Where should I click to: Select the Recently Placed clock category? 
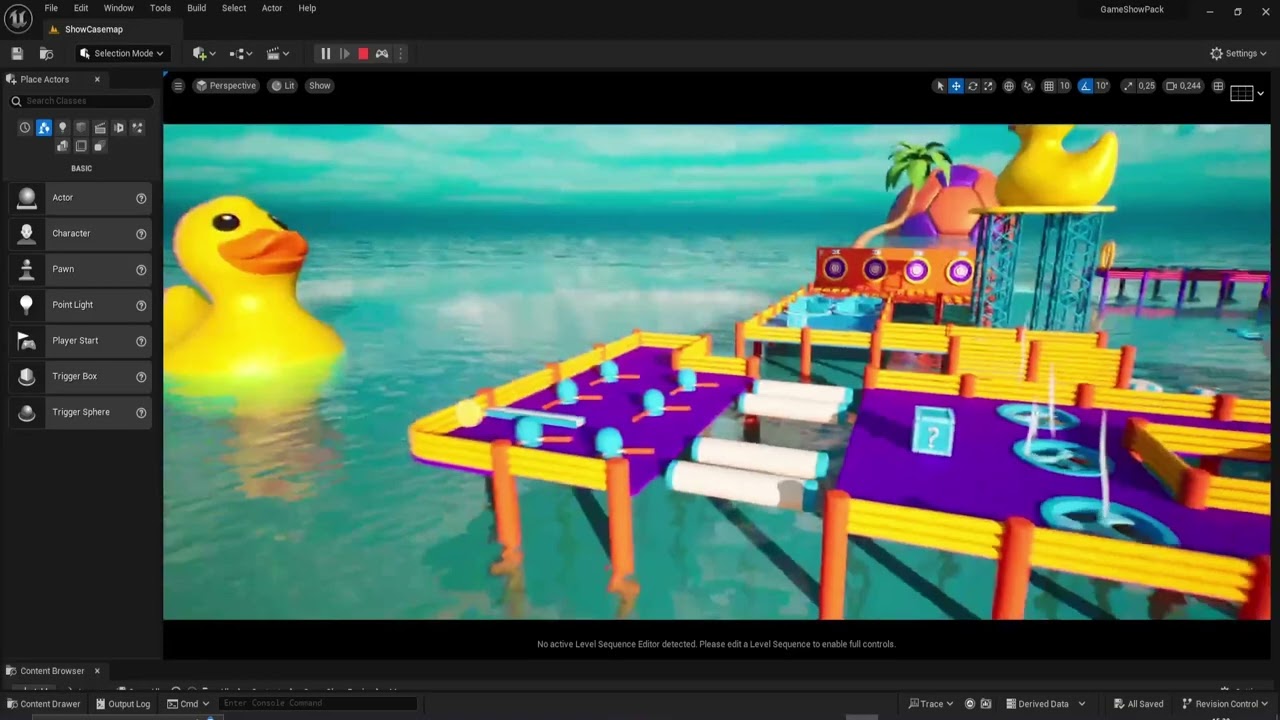point(25,127)
